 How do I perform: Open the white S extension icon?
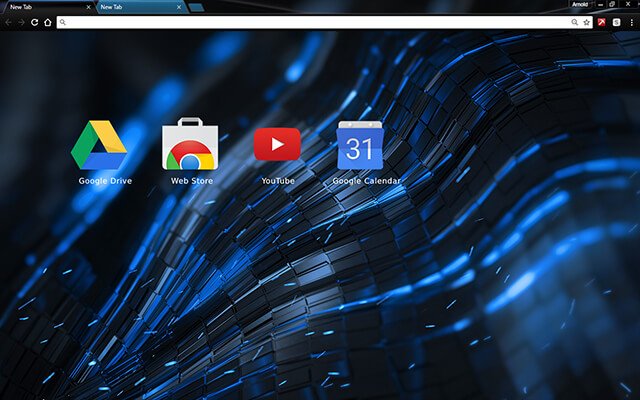pos(617,22)
